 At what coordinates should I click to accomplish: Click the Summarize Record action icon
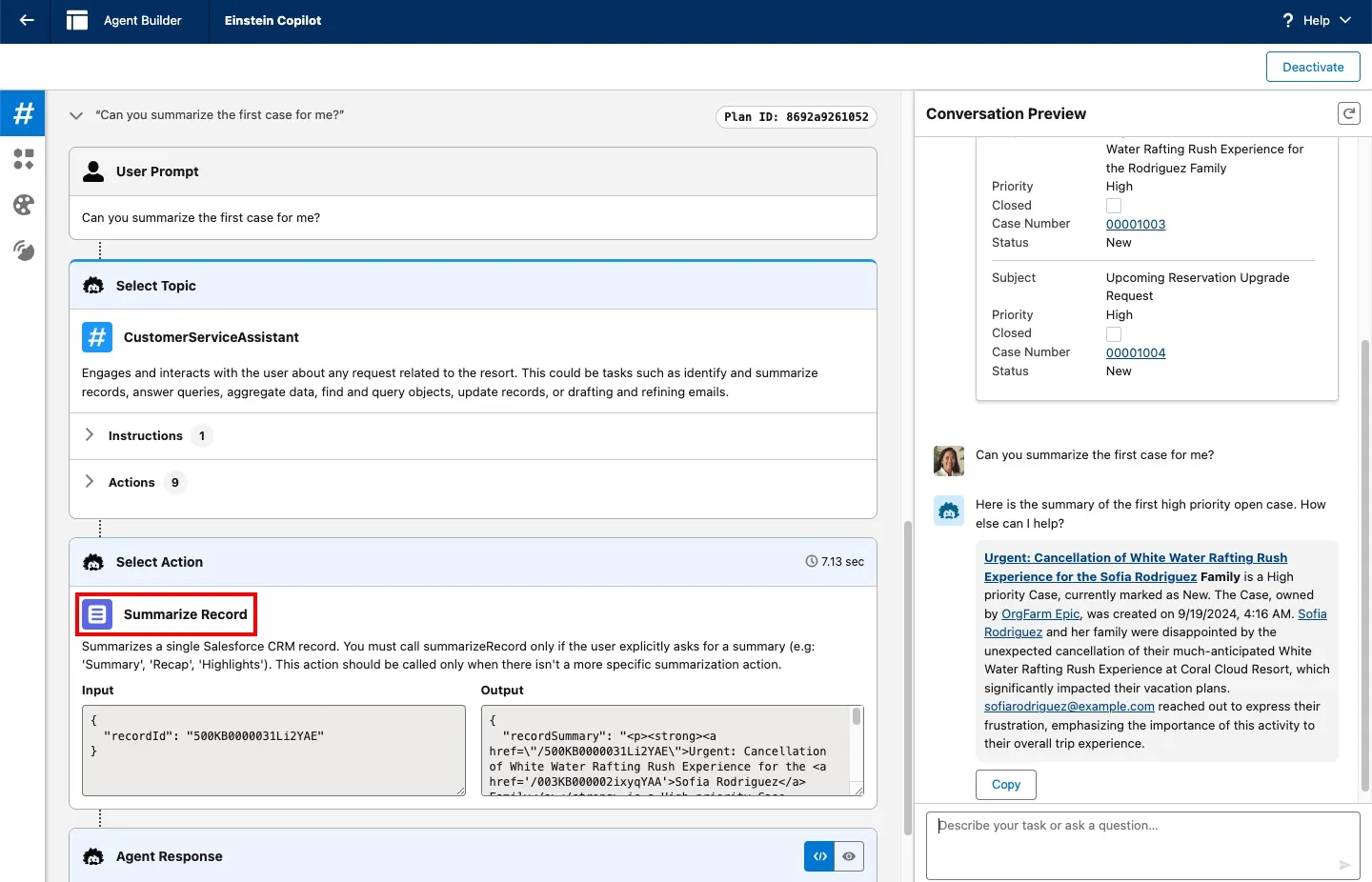point(97,614)
